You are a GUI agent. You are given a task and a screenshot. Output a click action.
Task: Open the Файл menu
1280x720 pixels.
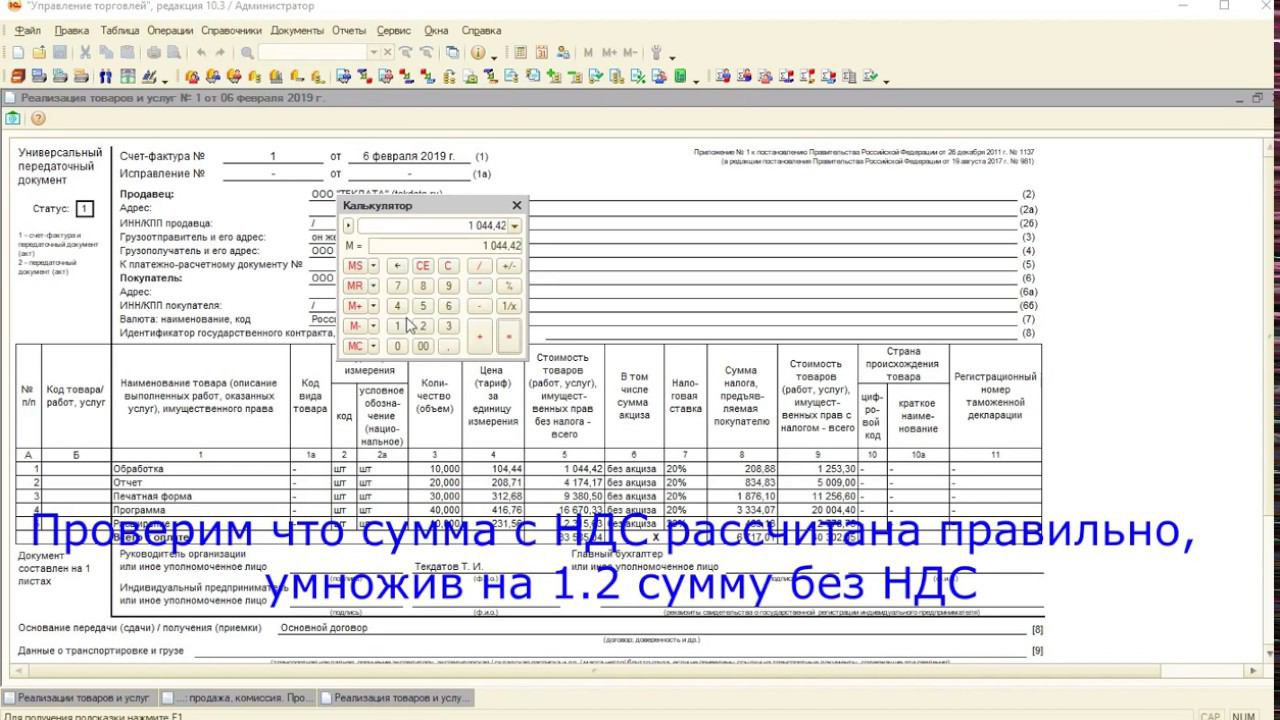click(28, 31)
